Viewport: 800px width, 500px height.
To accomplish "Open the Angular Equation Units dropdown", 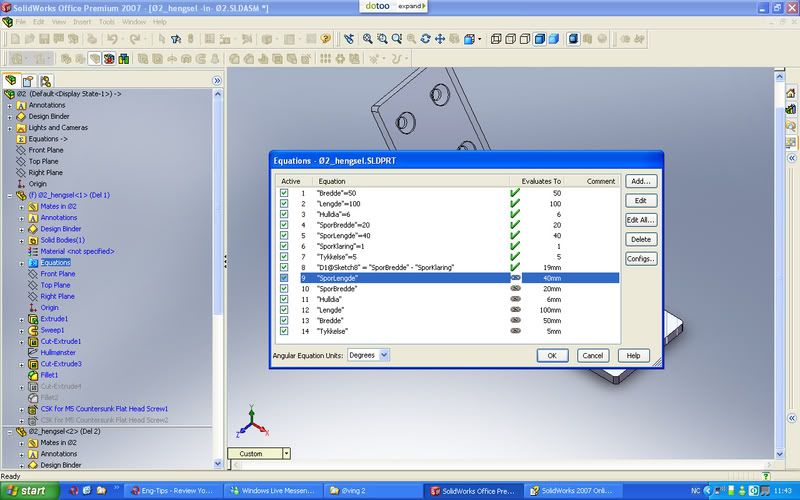I will pyautogui.click(x=384, y=355).
